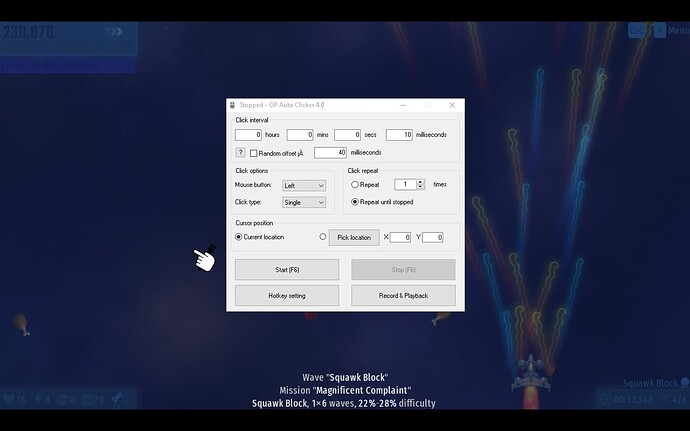
Task: Select the Pick location radio button
Action: click(x=323, y=236)
